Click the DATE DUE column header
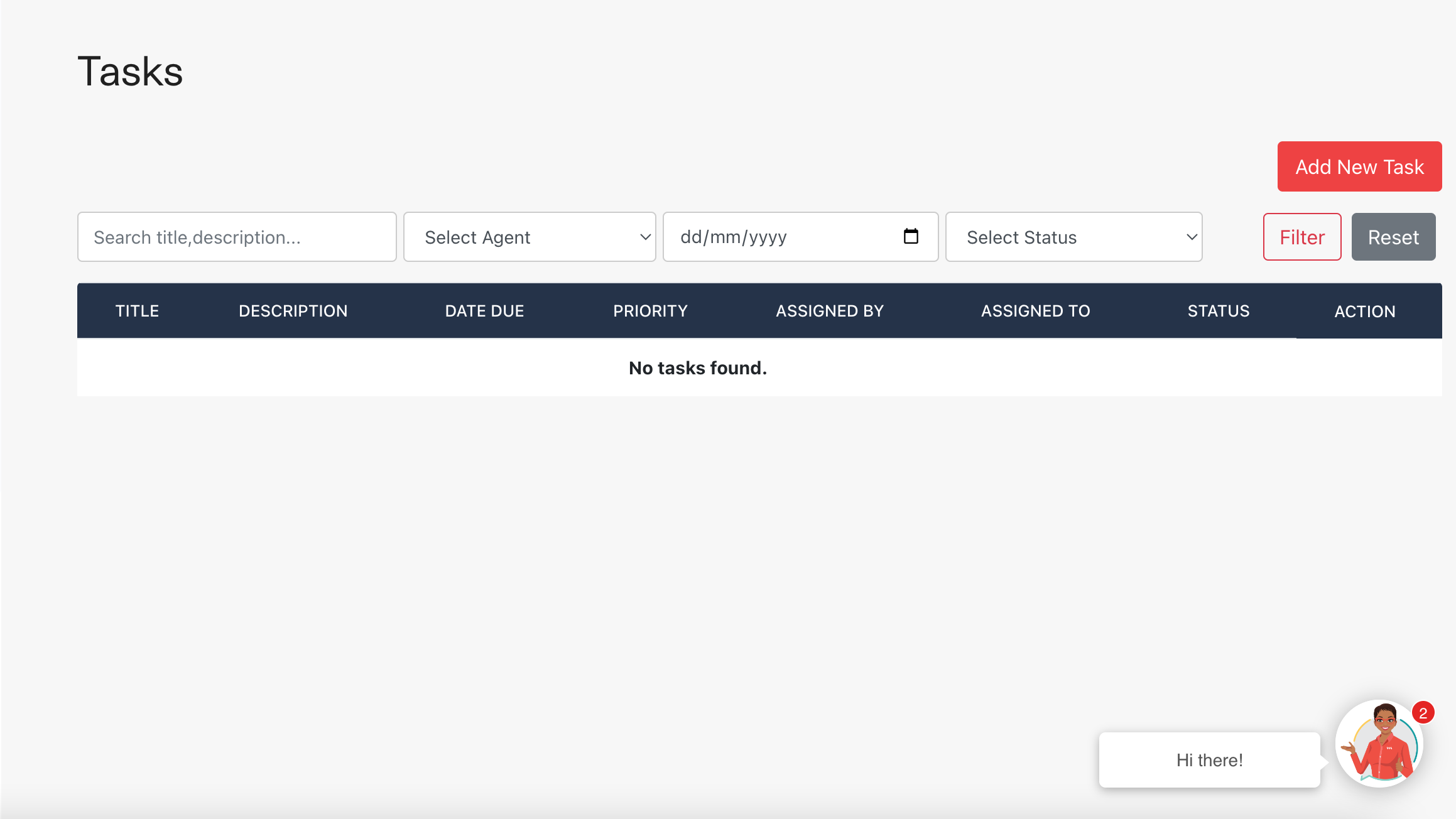The image size is (1456, 819). click(x=484, y=310)
